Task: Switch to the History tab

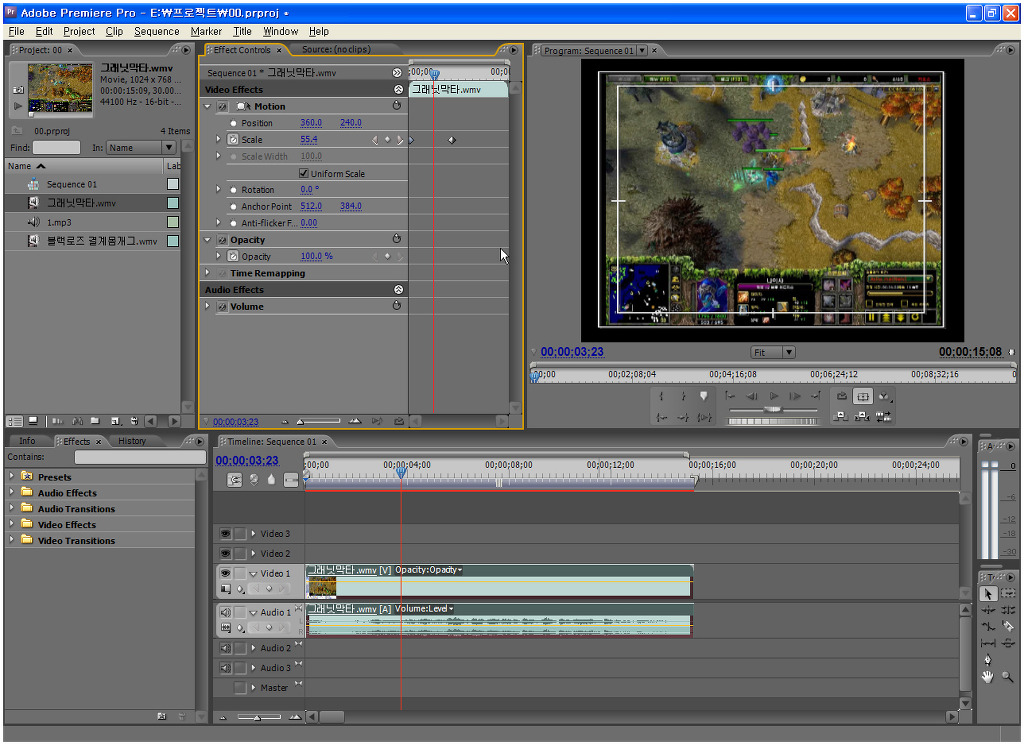Action: (132, 441)
